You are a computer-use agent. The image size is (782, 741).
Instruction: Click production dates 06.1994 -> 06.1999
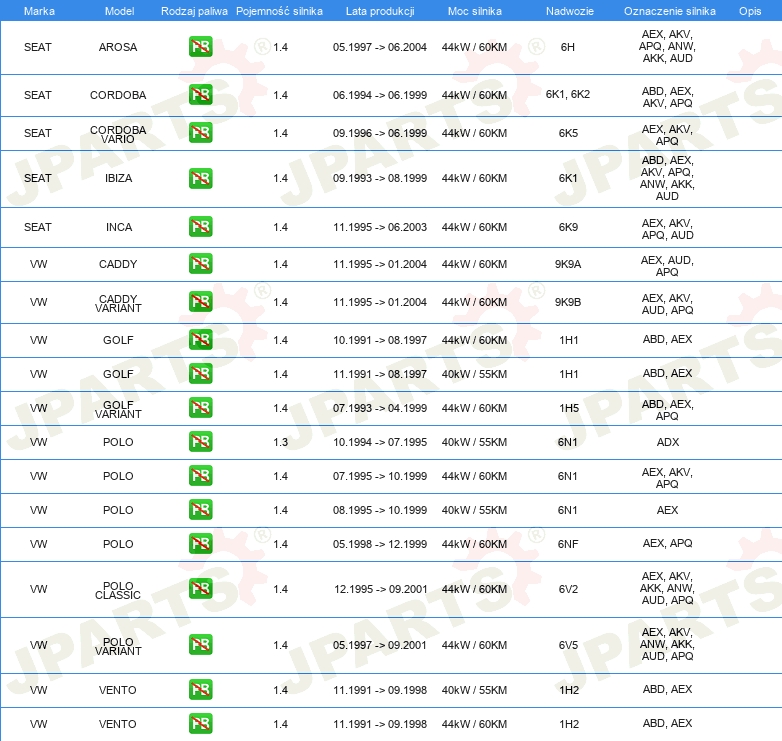tap(380, 95)
